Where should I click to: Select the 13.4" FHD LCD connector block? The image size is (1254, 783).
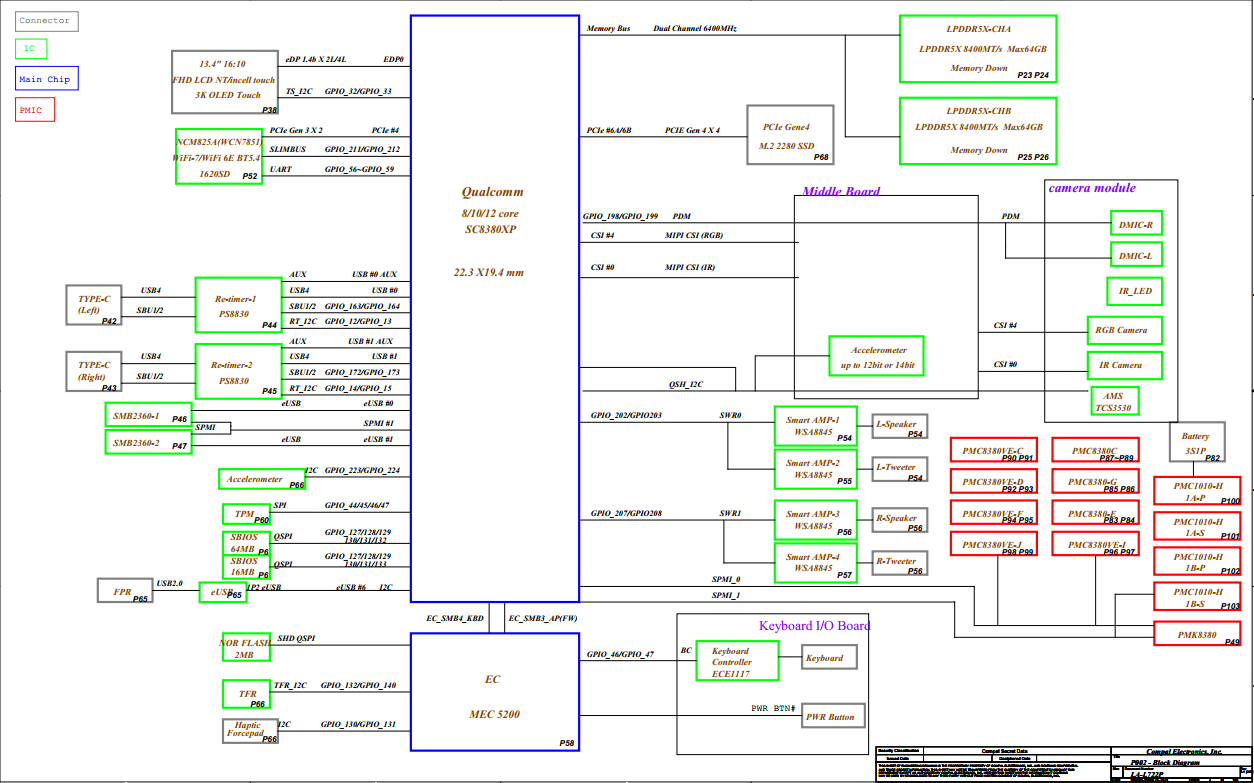225,81
